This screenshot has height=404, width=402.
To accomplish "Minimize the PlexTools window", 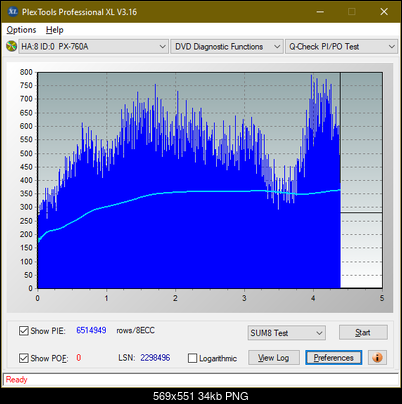I will pyautogui.click(x=320, y=12).
